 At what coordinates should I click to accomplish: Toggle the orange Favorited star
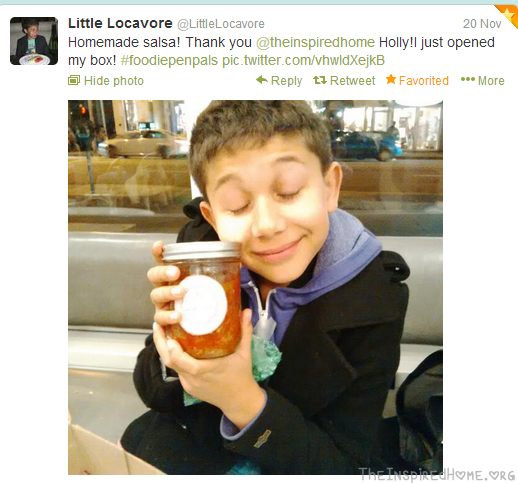click(x=391, y=79)
